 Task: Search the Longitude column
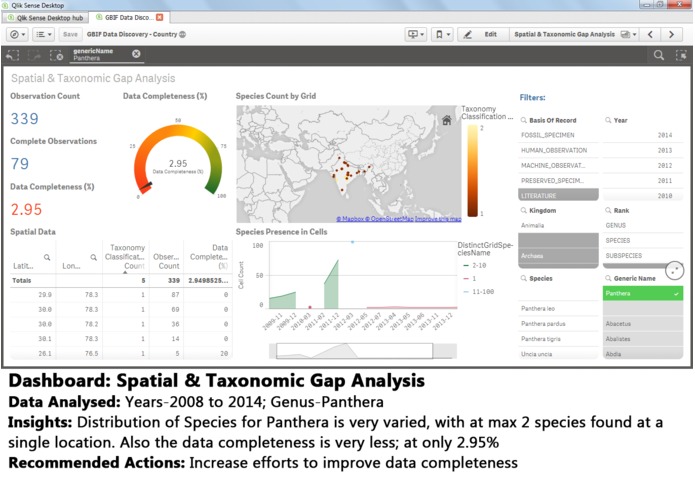point(94,257)
